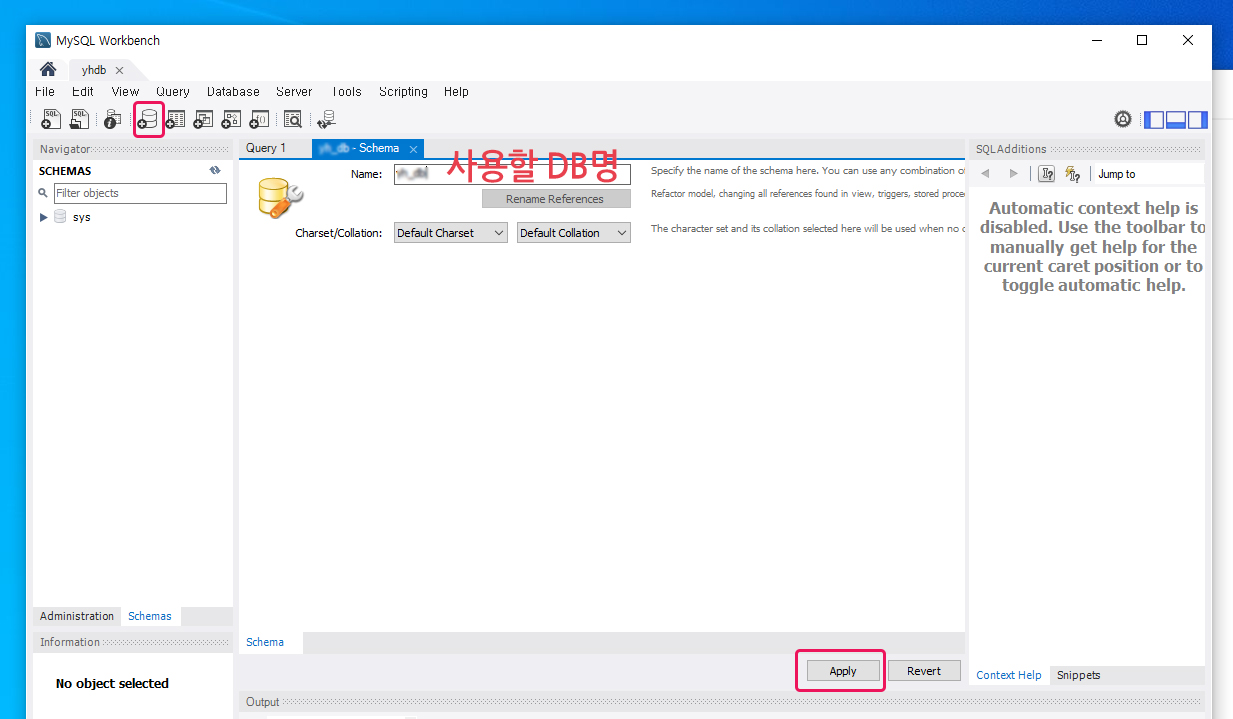The width and height of the screenshot is (1233, 719).
Task: Open the preferences gear icon
Action: click(1123, 120)
